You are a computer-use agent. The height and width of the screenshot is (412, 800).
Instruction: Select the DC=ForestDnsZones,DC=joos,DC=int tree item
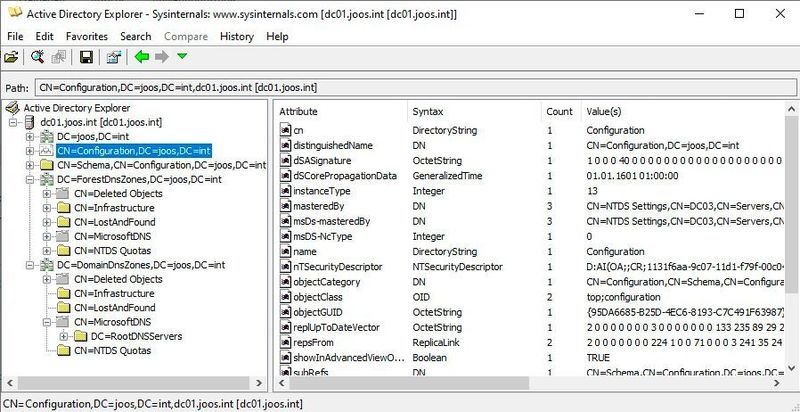pyautogui.click(x=139, y=179)
